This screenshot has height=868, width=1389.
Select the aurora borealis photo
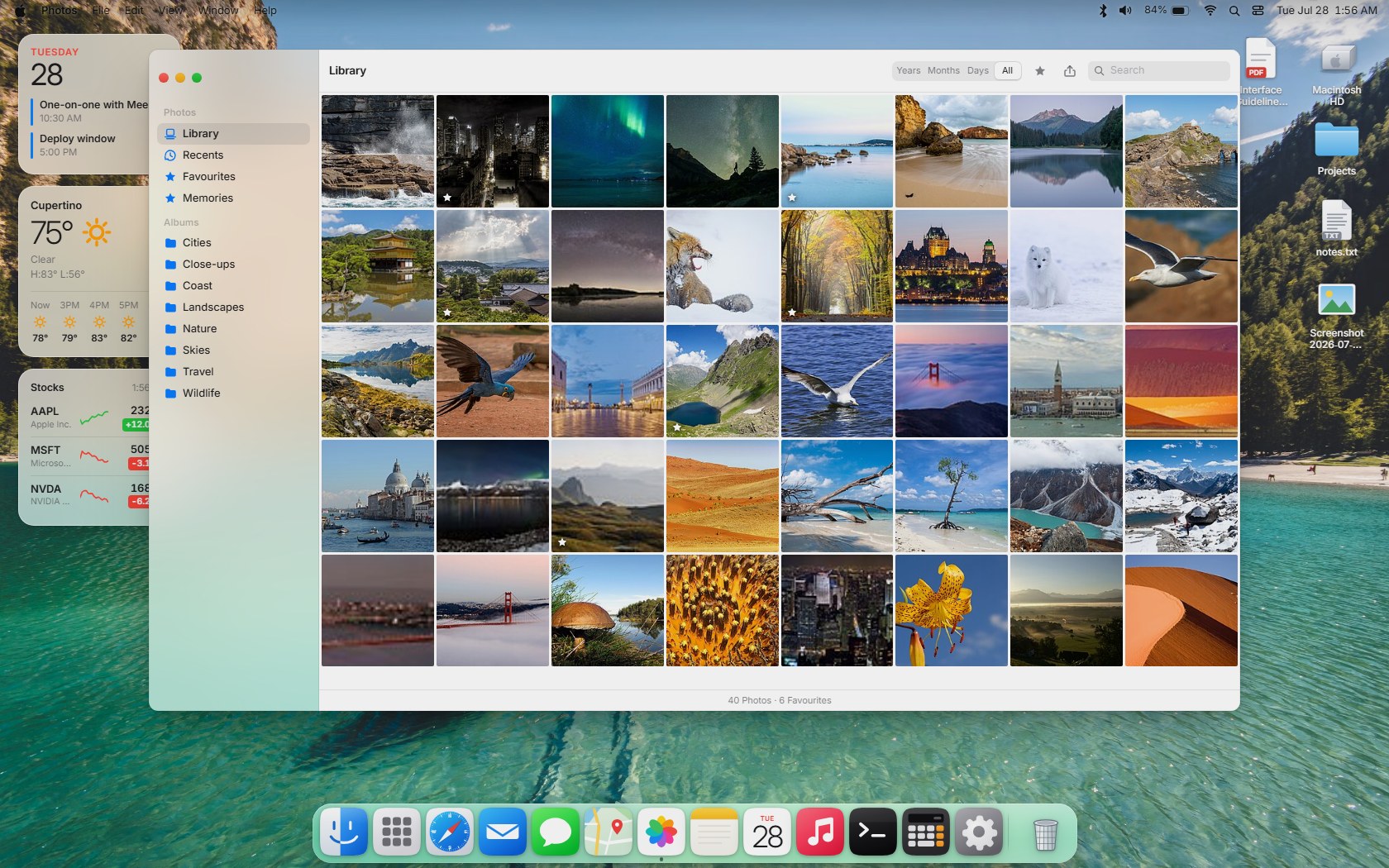click(608, 151)
